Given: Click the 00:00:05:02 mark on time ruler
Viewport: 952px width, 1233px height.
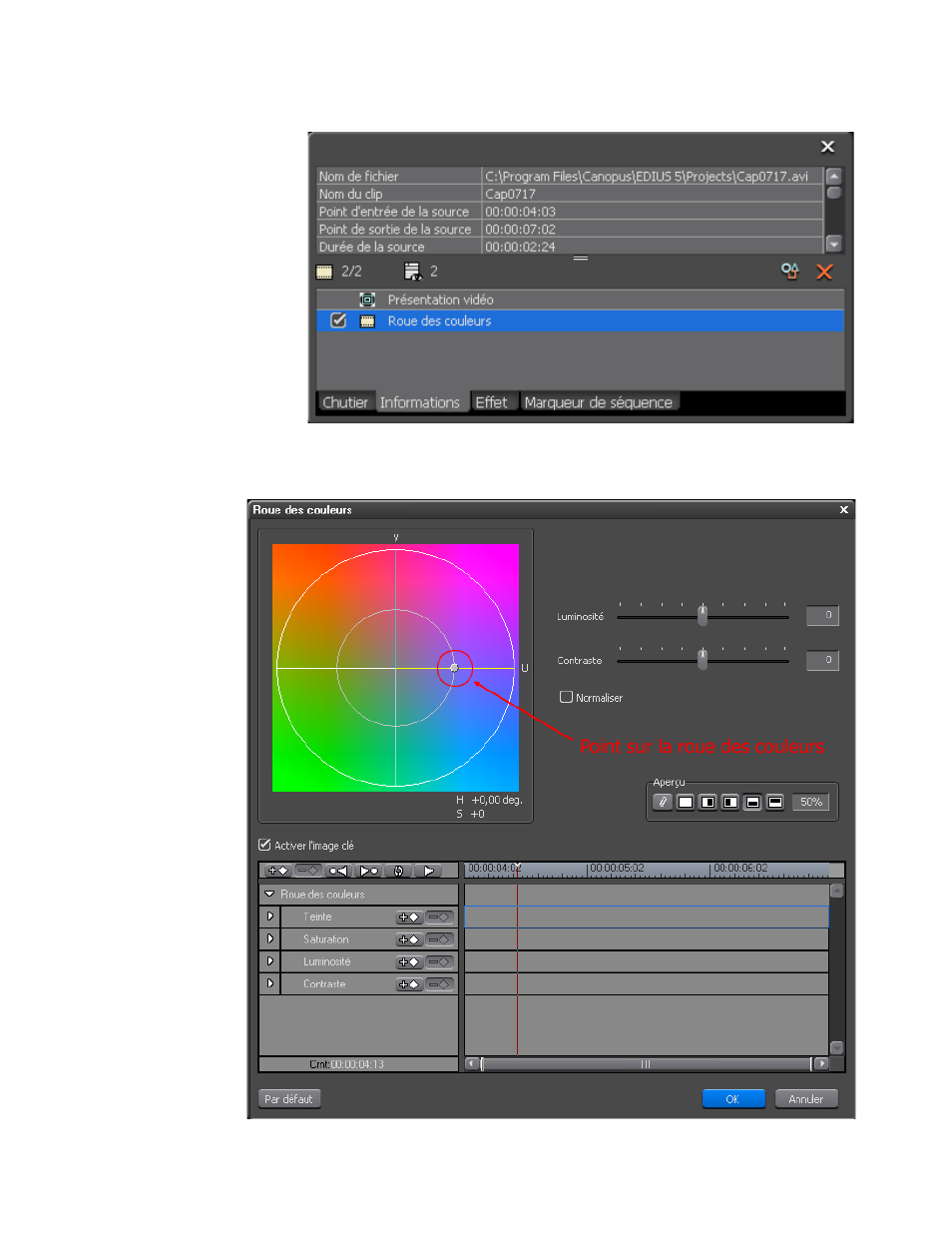Looking at the screenshot, I should (617, 869).
